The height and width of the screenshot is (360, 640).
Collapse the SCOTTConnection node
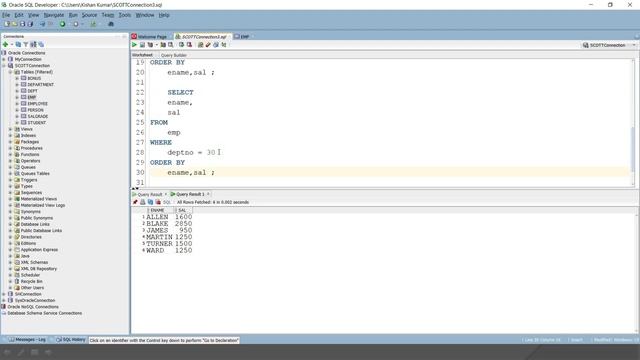click(x=4, y=65)
